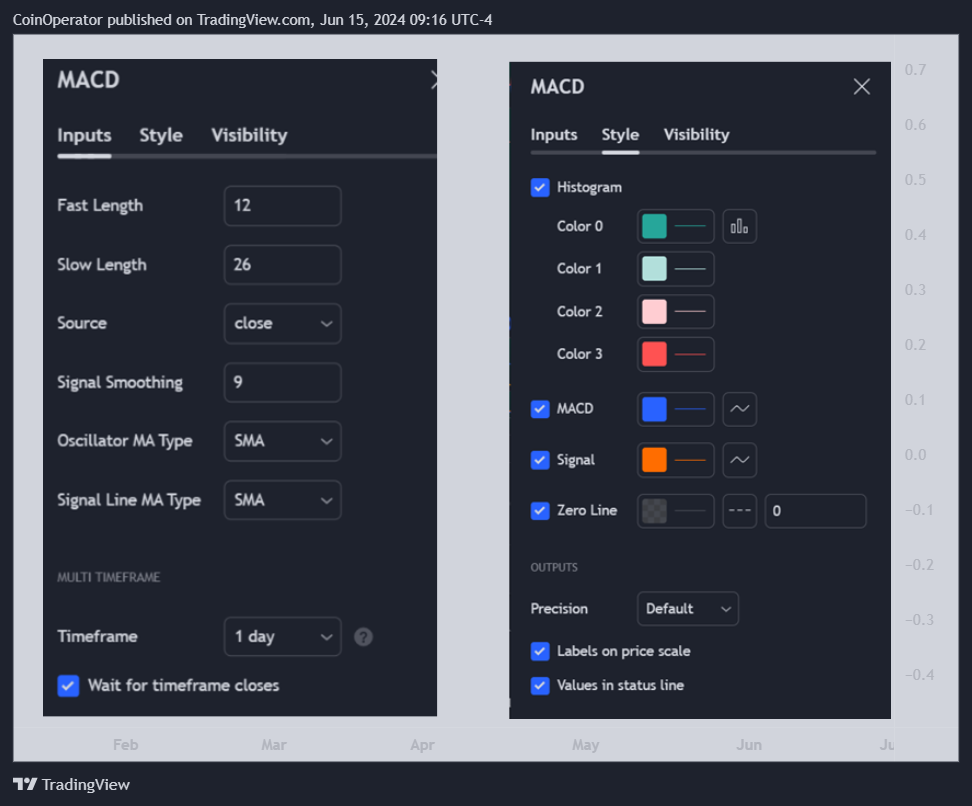Open Timeframe help question mark icon
This screenshot has height=806, width=972.
point(363,637)
